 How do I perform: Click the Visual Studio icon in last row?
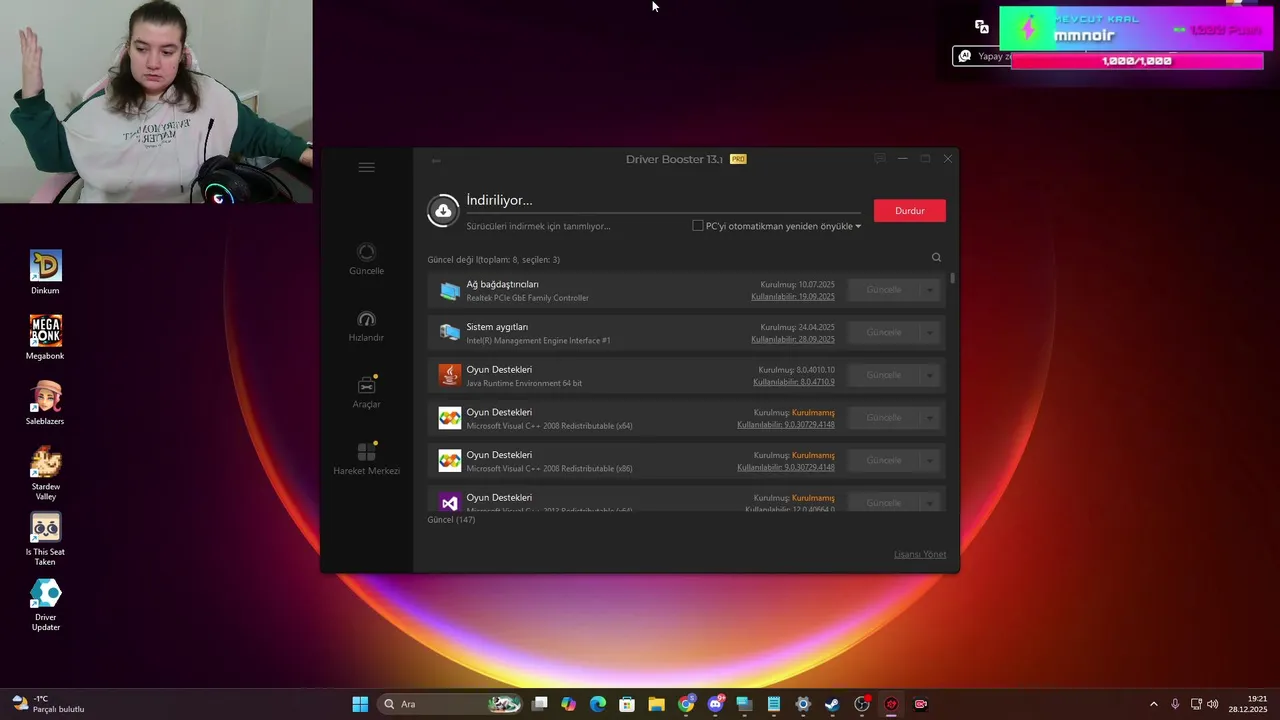(450, 502)
